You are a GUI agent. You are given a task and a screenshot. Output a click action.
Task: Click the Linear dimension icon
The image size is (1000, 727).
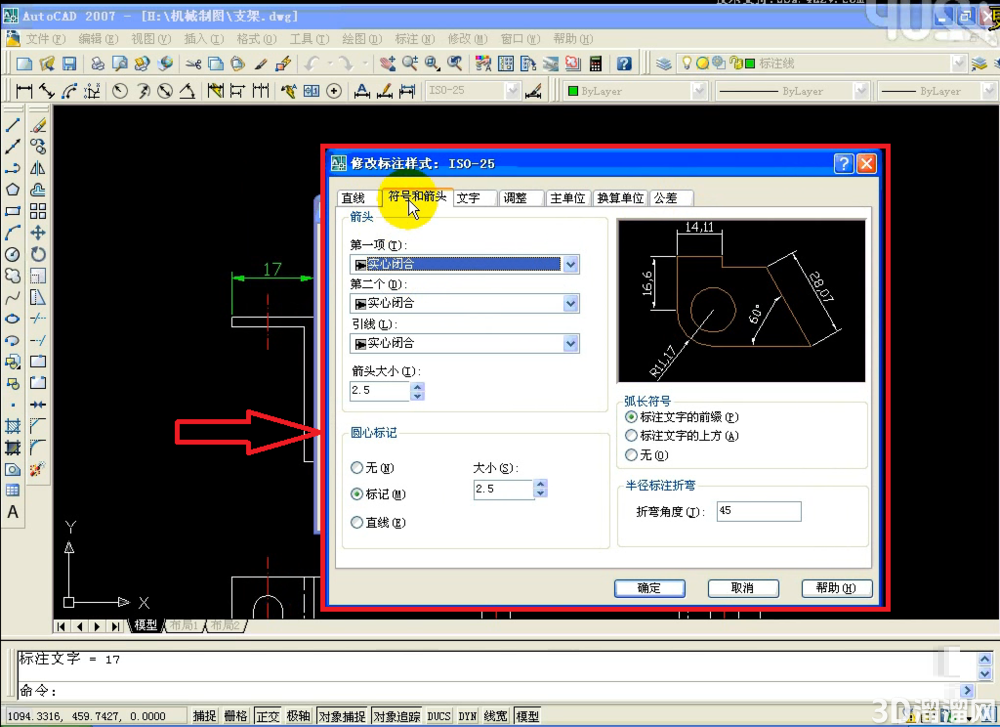tap(24, 91)
